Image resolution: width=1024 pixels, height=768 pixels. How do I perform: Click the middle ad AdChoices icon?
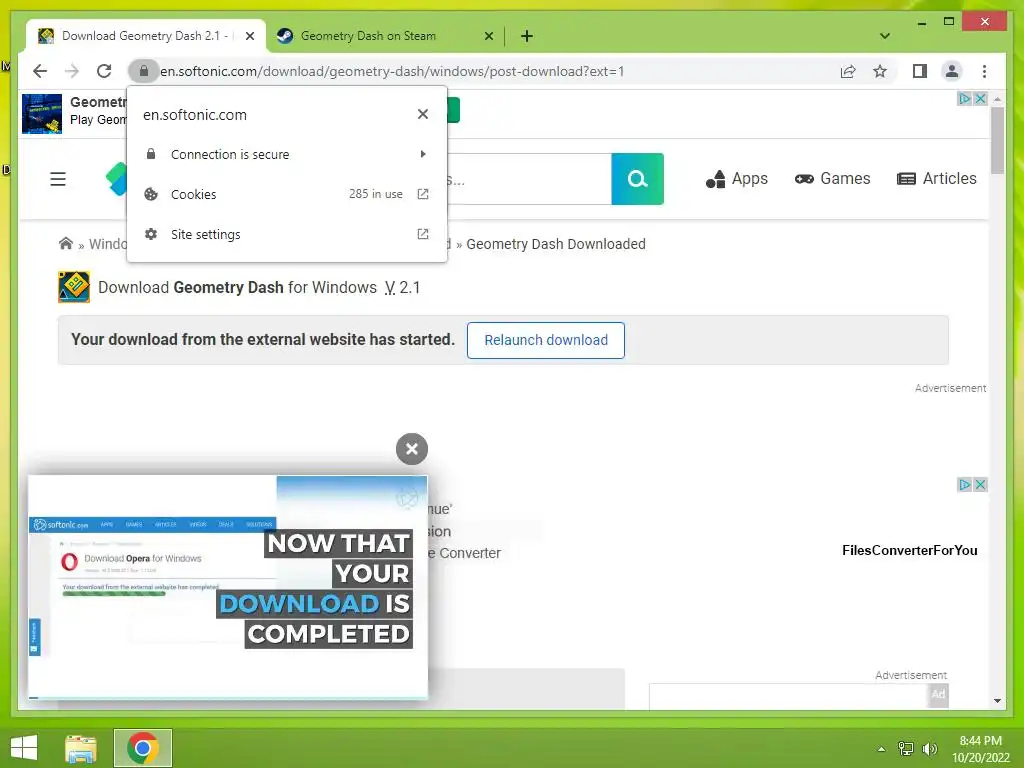964,485
